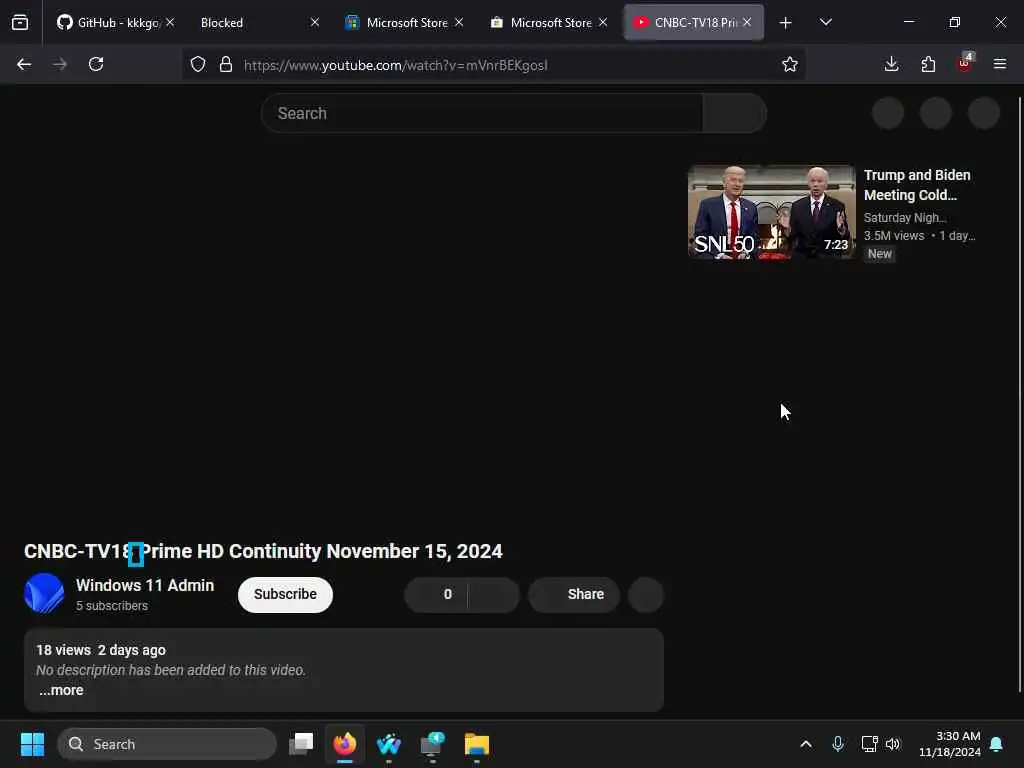Screen dimensions: 1024x768
Task: Expand the list all tabs chevron
Action: tap(825, 23)
